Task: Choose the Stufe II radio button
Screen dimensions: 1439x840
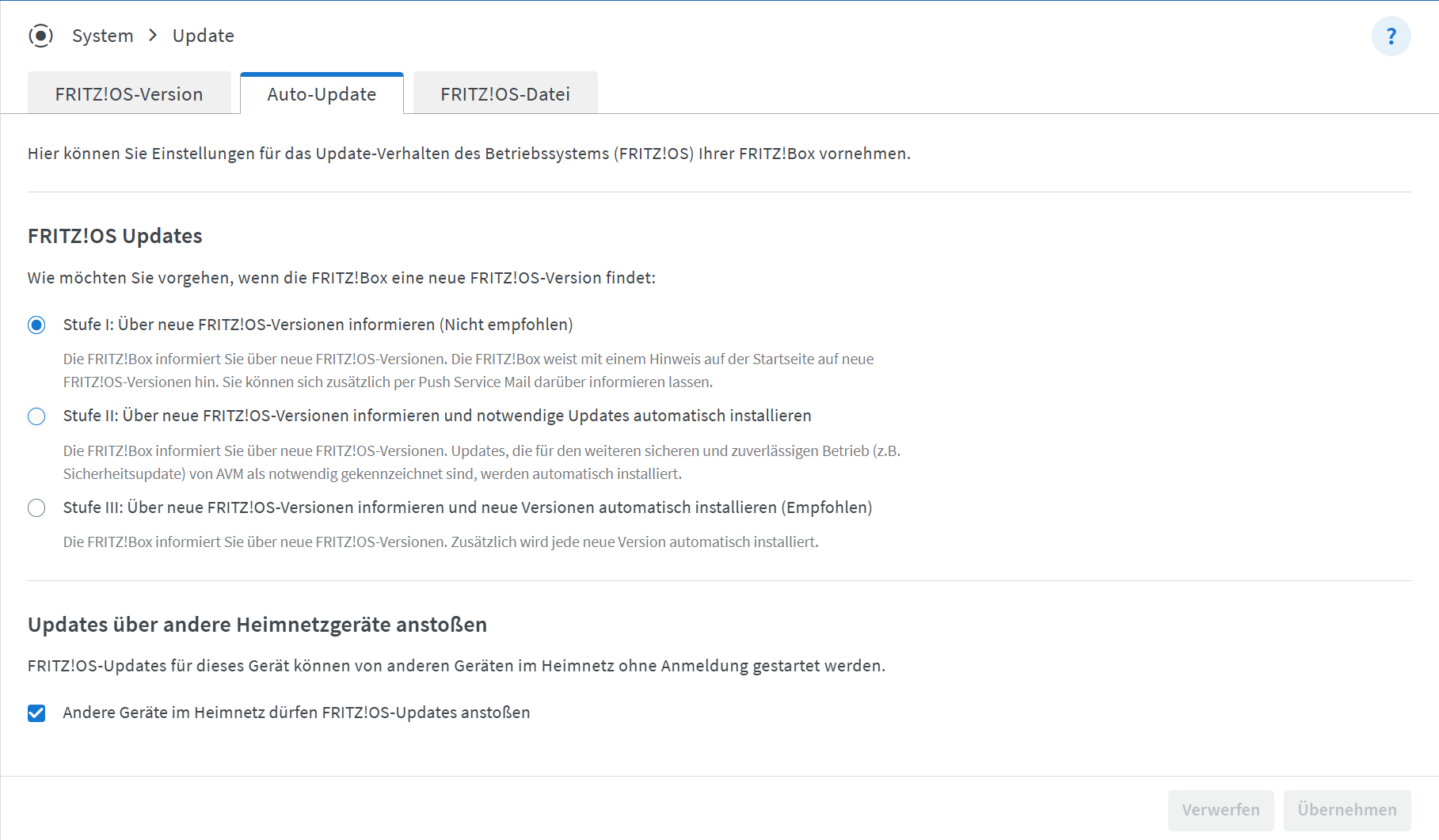Action: point(36,416)
